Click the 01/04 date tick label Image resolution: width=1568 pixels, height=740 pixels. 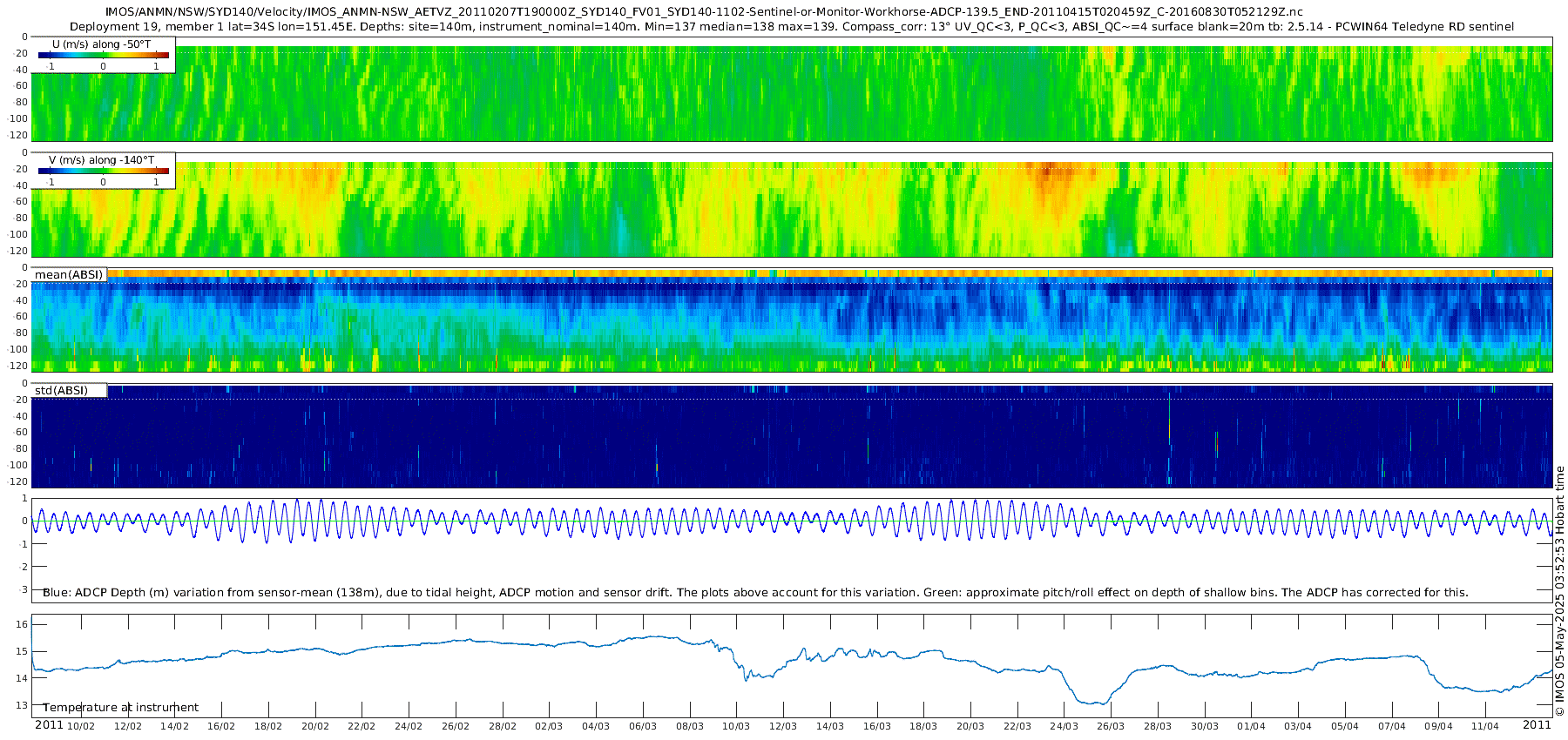click(x=1251, y=726)
